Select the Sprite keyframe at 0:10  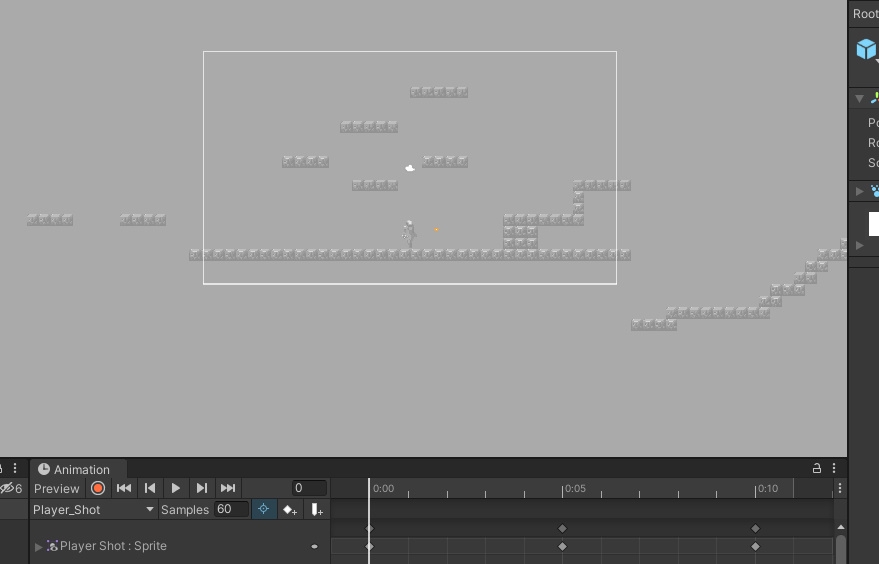coord(755,547)
